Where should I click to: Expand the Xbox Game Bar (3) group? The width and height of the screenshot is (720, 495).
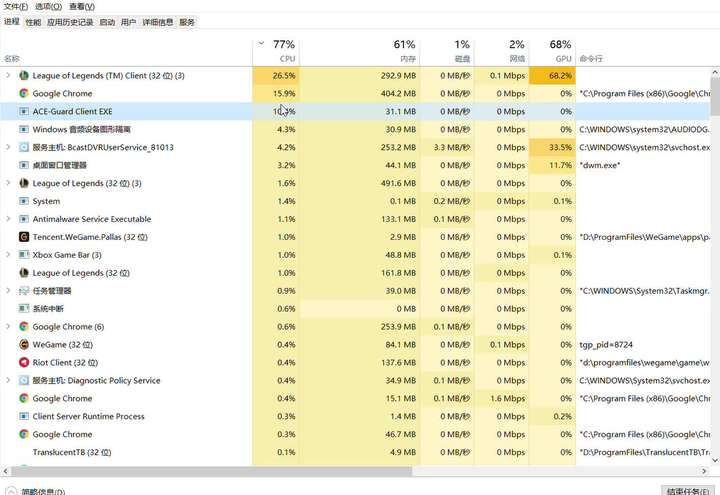[8, 254]
